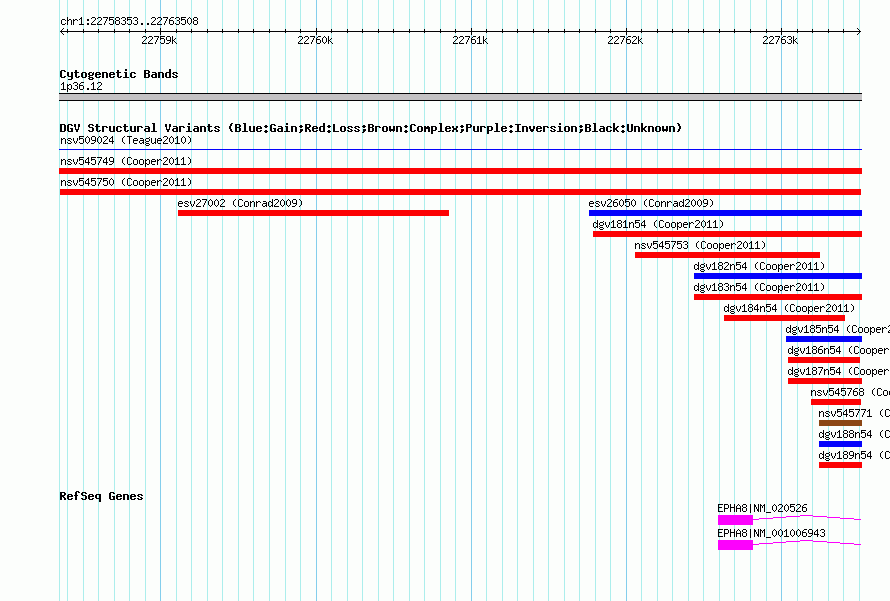Click the red bar under dgv184n54
890x601 pixels.
(x=784, y=318)
